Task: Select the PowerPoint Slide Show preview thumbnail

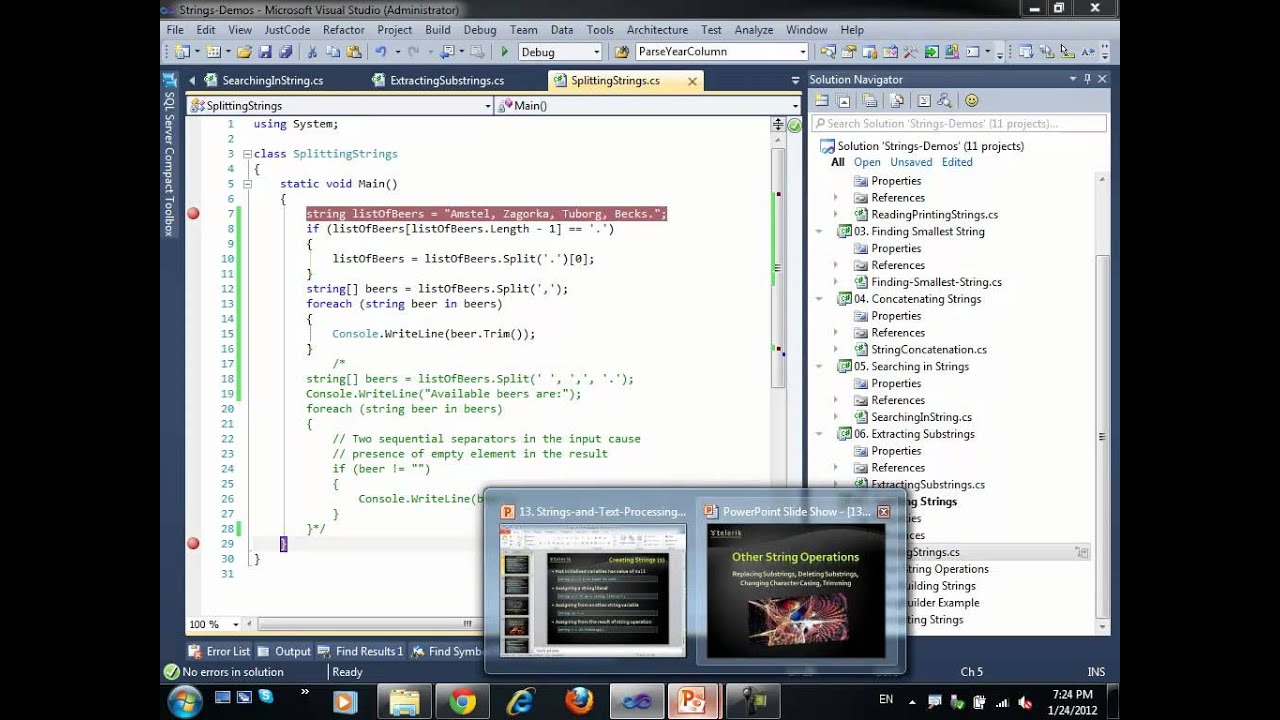Action: point(796,590)
